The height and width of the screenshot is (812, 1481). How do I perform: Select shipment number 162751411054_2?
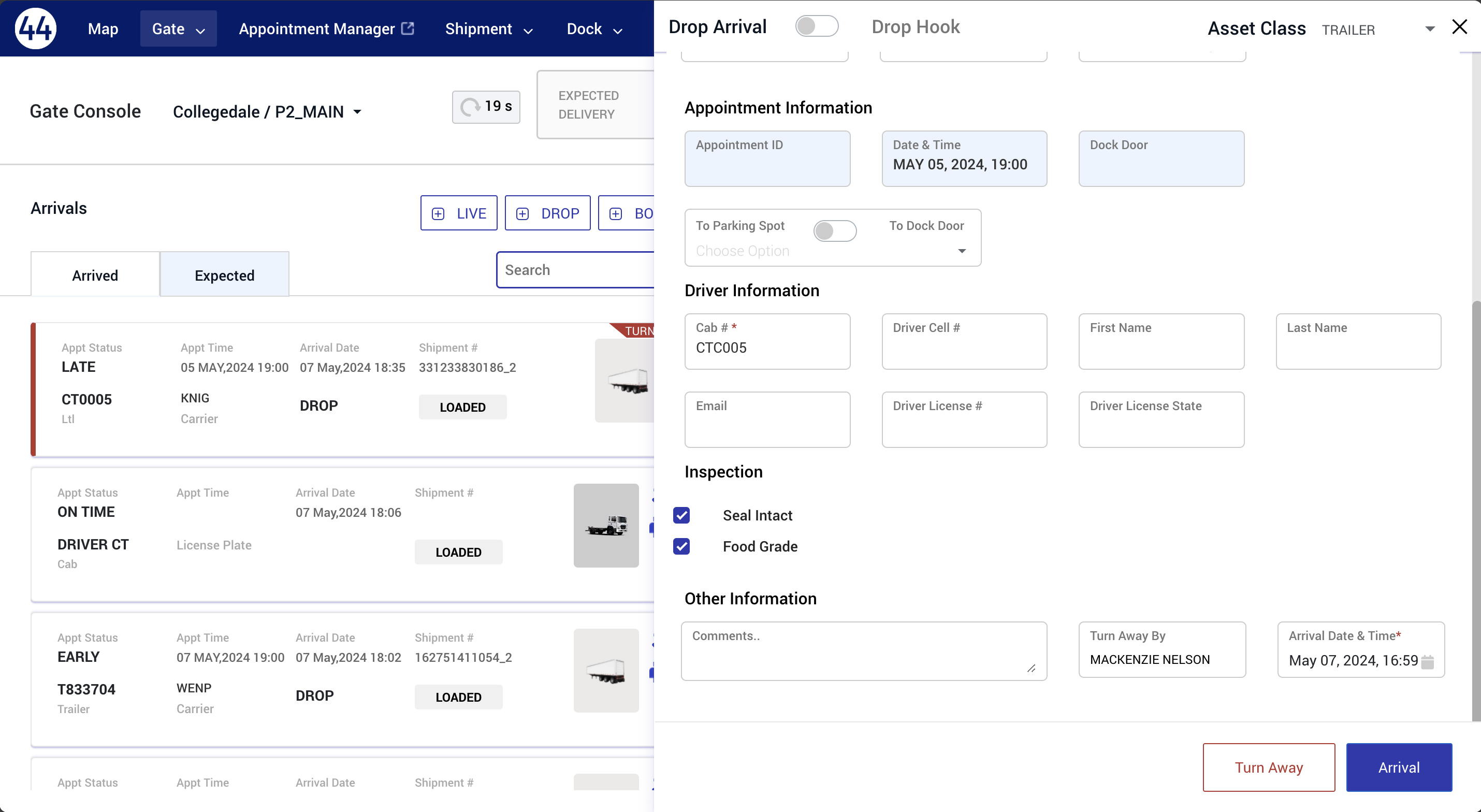click(x=463, y=657)
